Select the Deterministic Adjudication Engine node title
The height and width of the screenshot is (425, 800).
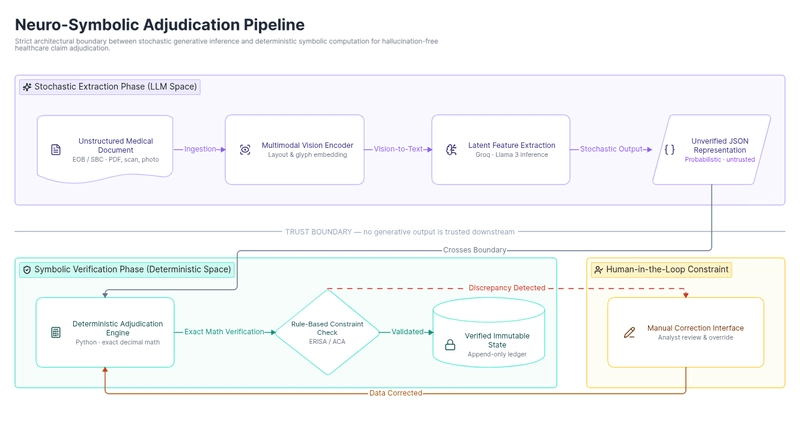pos(117,328)
